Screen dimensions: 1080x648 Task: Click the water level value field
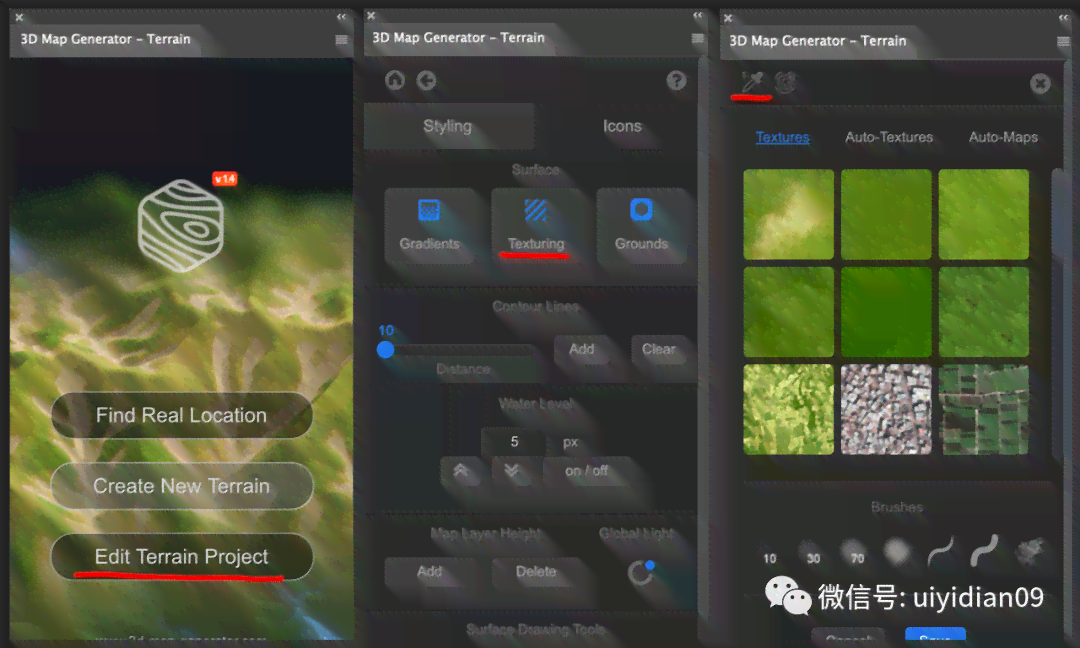point(514,441)
